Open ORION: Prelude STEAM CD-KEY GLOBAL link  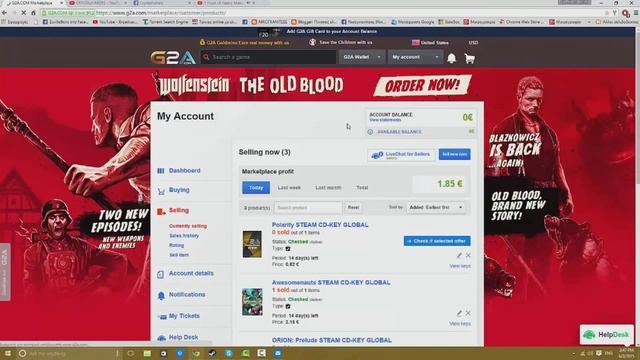coord(332,340)
